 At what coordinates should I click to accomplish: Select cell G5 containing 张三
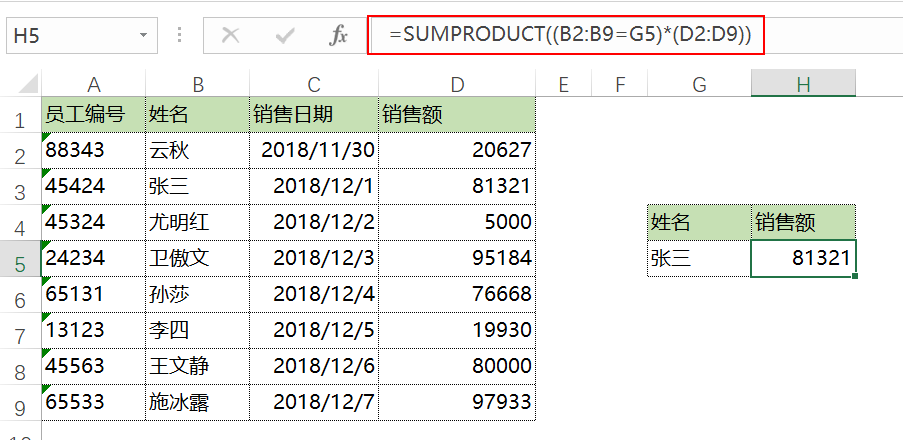(698, 259)
